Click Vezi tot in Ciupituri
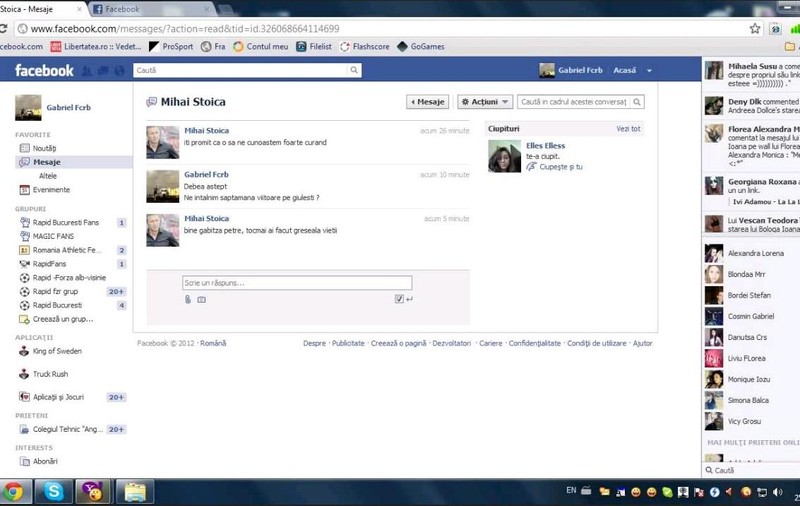This screenshot has height=506, width=800. pos(628,129)
